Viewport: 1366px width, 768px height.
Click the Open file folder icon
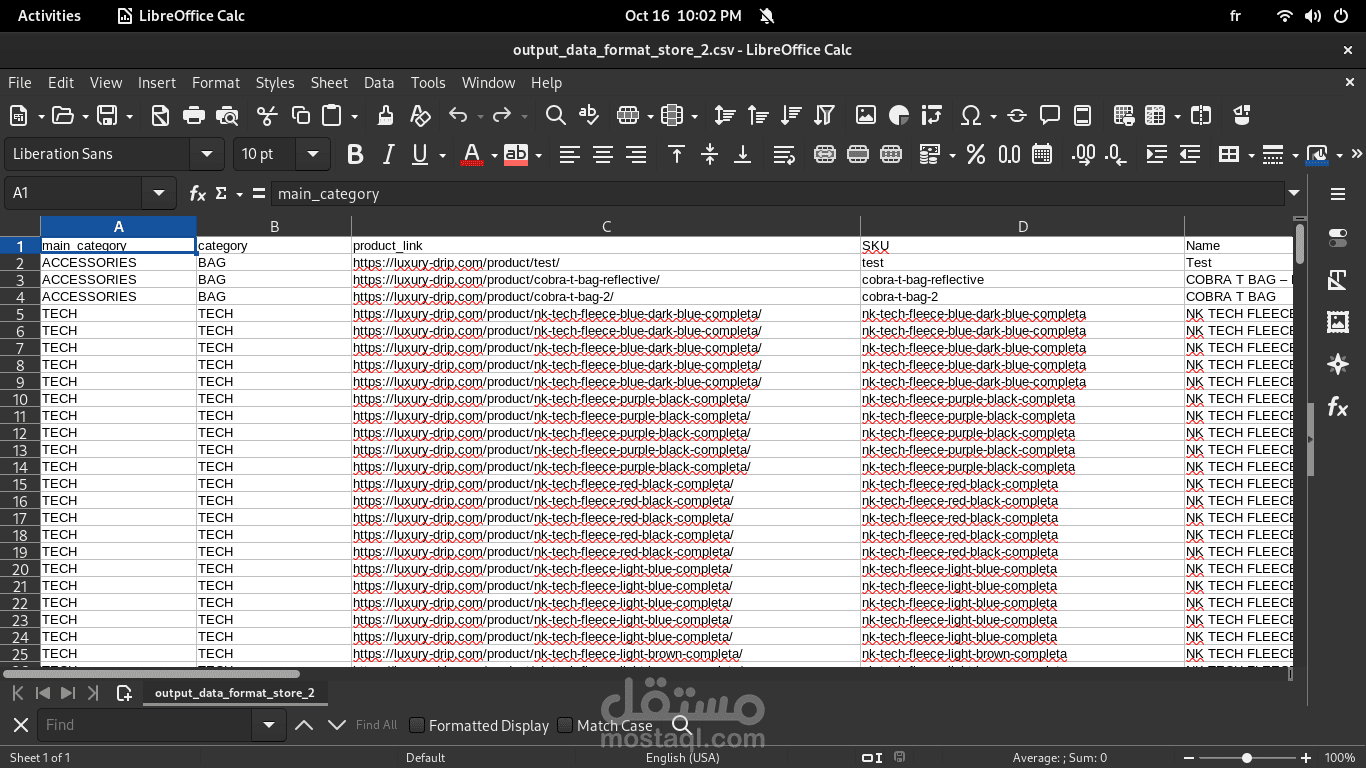point(62,116)
